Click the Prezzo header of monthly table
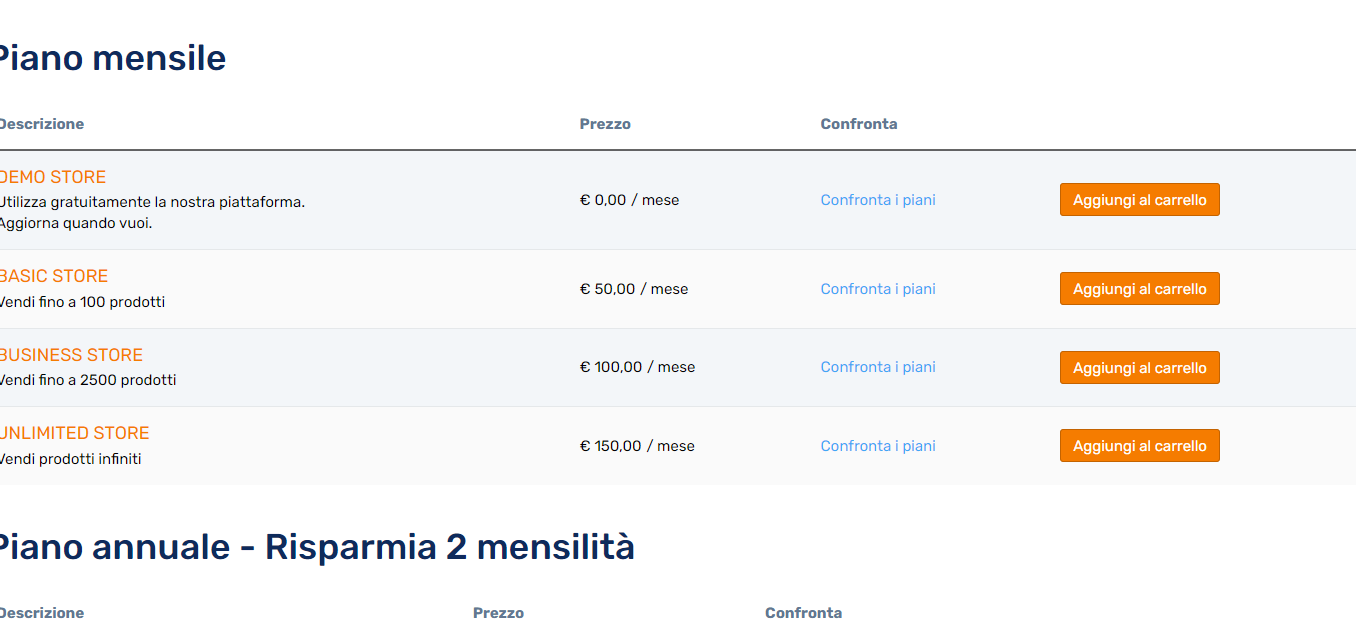The image size is (1356, 624). tap(605, 124)
